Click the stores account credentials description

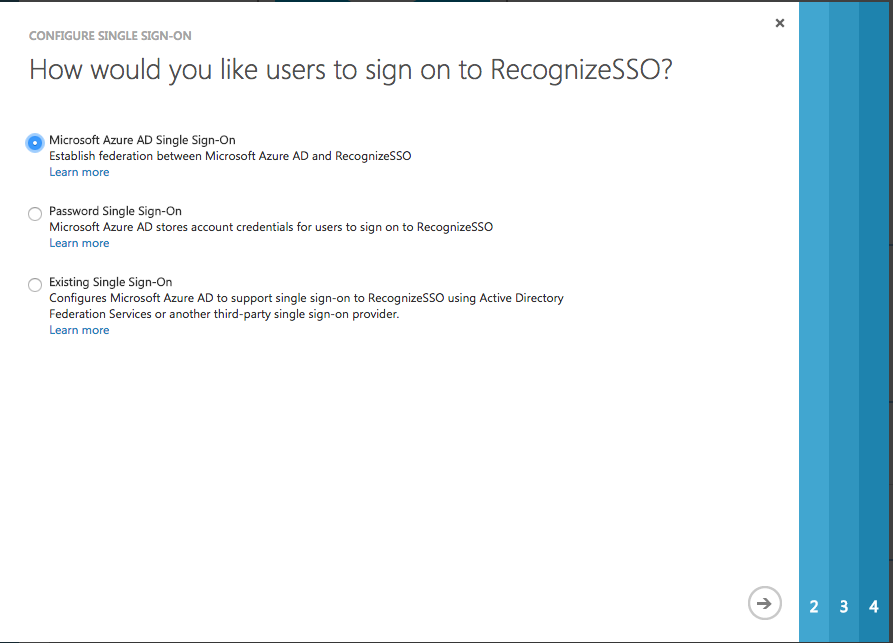(271, 227)
